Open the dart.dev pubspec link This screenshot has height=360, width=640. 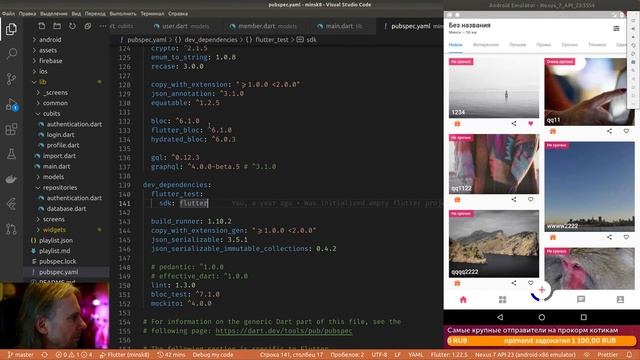pos(284,331)
